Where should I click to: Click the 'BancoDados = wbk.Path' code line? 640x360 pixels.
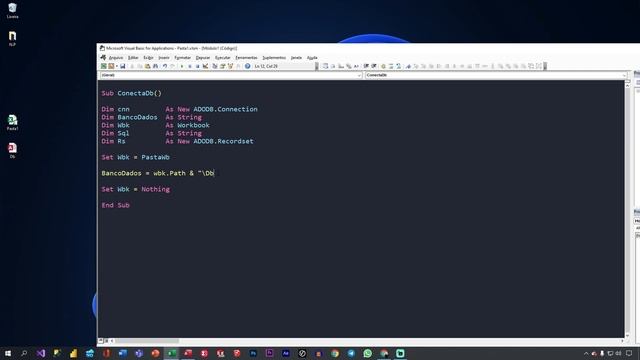[x=158, y=173]
